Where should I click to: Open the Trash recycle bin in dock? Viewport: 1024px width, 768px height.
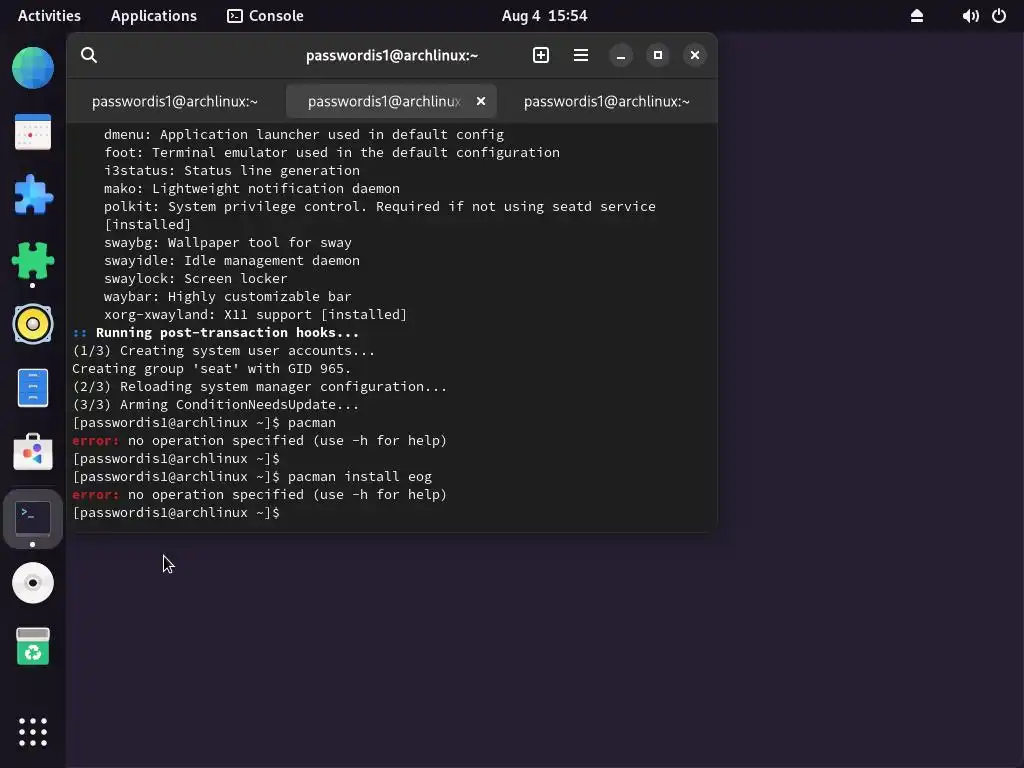[33, 647]
